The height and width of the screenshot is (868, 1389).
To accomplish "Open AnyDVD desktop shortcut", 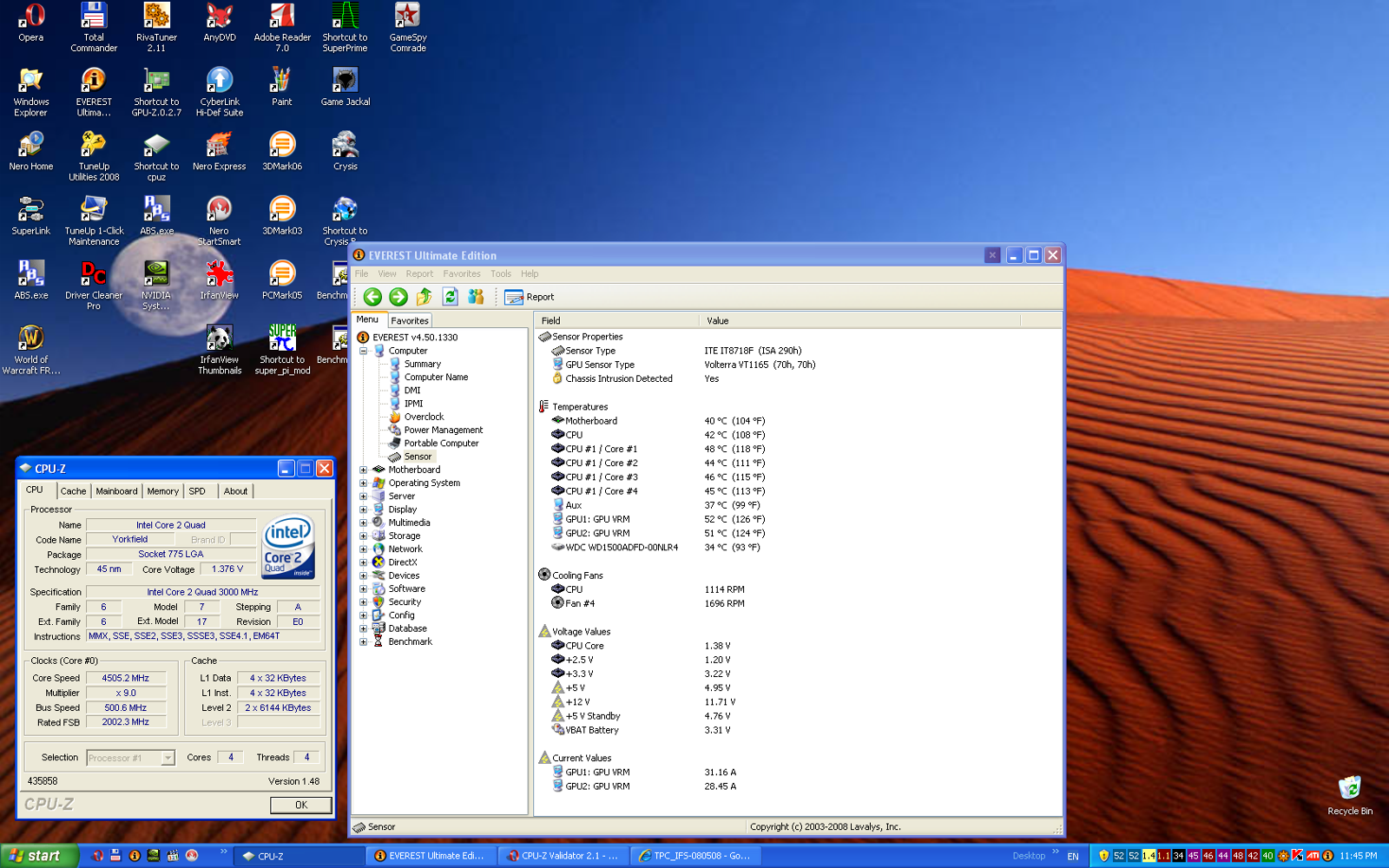I will [220, 23].
